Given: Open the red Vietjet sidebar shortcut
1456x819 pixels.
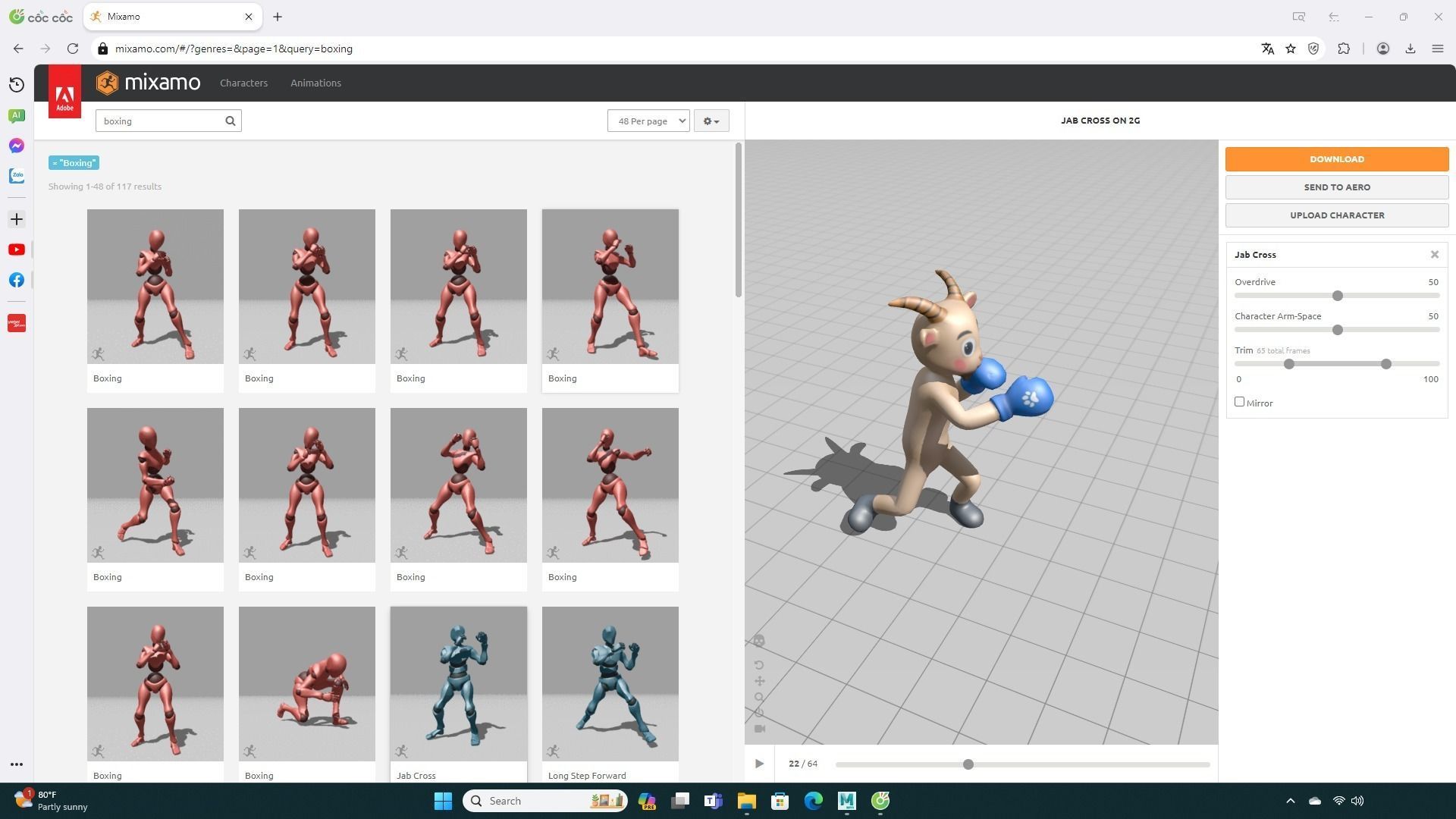Looking at the screenshot, I should coord(17,324).
